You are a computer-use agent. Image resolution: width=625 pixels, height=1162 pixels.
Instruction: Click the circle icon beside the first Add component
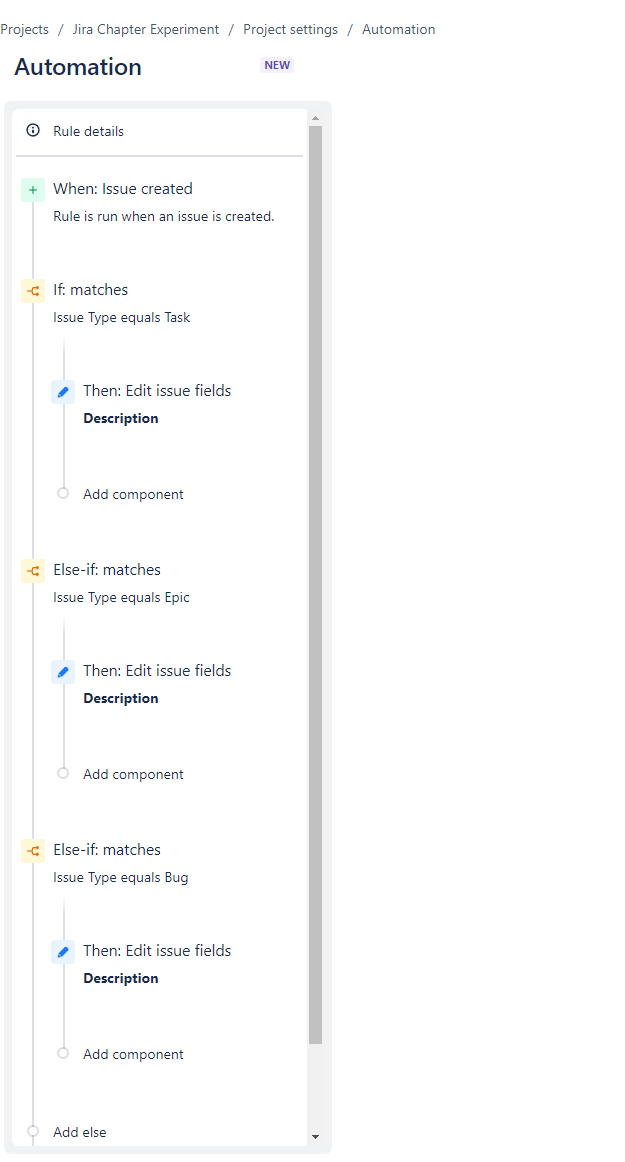[x=64, y=493]
